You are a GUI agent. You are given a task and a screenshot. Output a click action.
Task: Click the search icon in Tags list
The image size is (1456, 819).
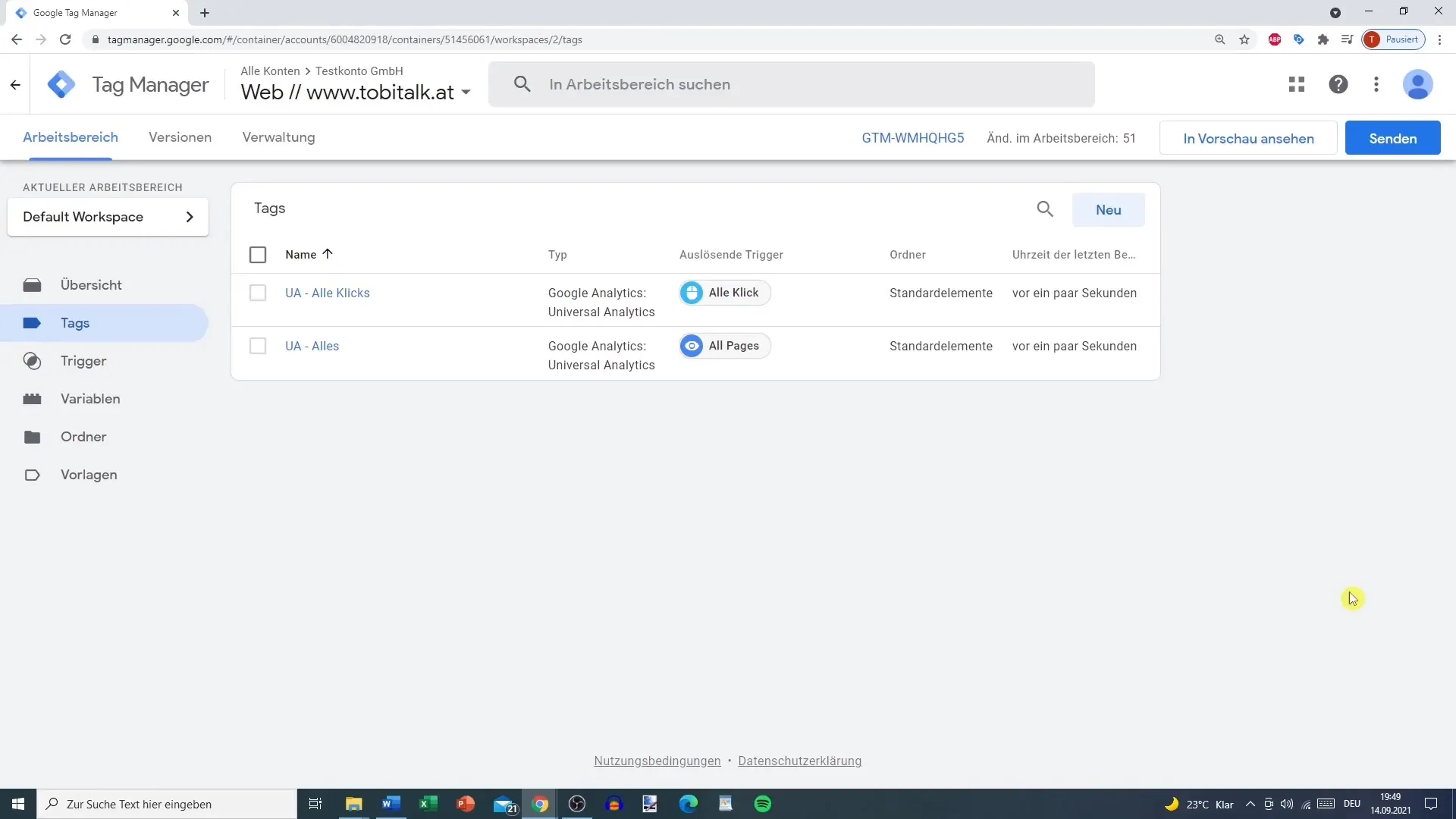click(1045, 209)
